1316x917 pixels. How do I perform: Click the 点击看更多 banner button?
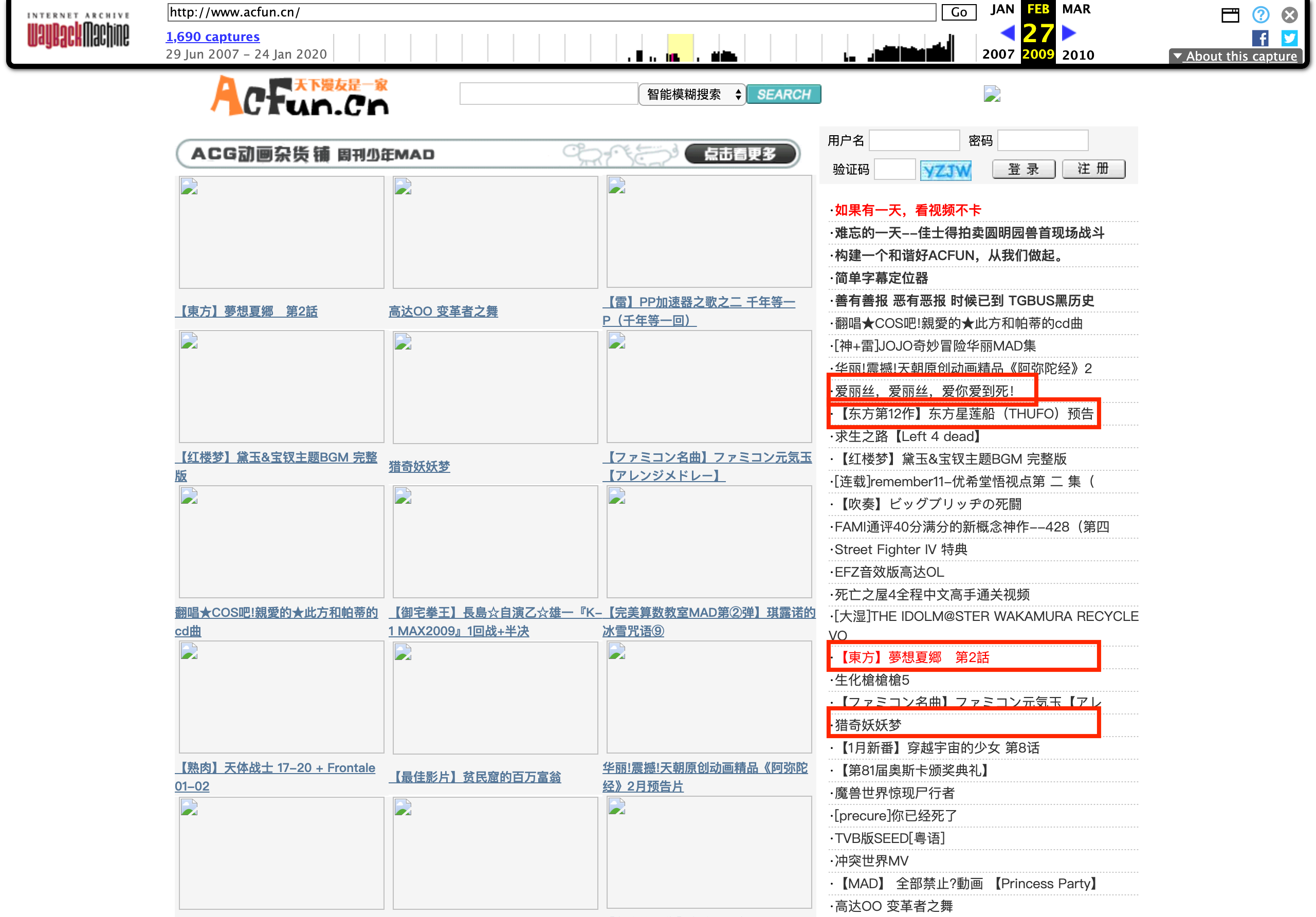coord(741,154)
